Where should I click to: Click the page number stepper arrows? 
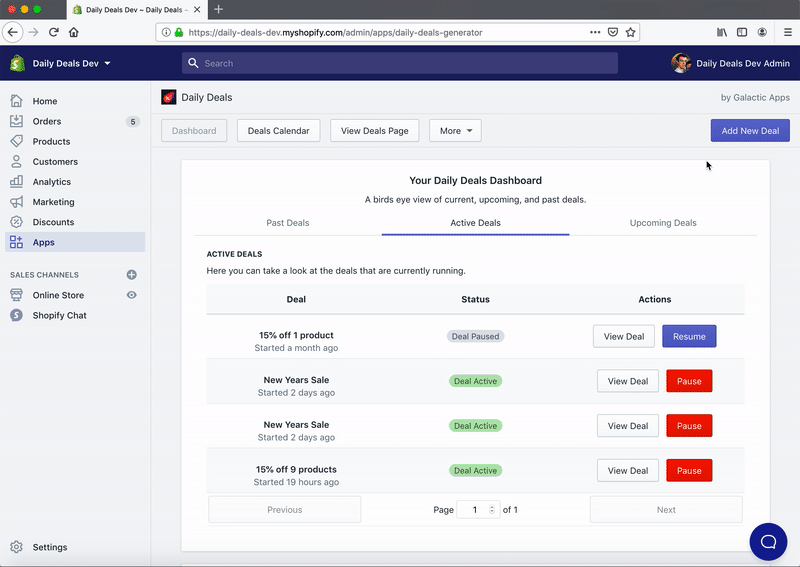coord(491,510)
